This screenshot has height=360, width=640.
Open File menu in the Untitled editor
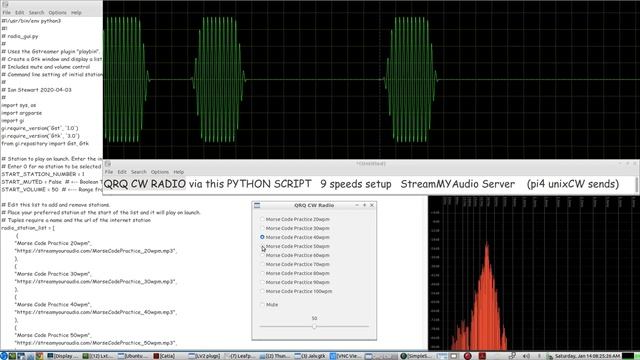click(x=109, y=172)
